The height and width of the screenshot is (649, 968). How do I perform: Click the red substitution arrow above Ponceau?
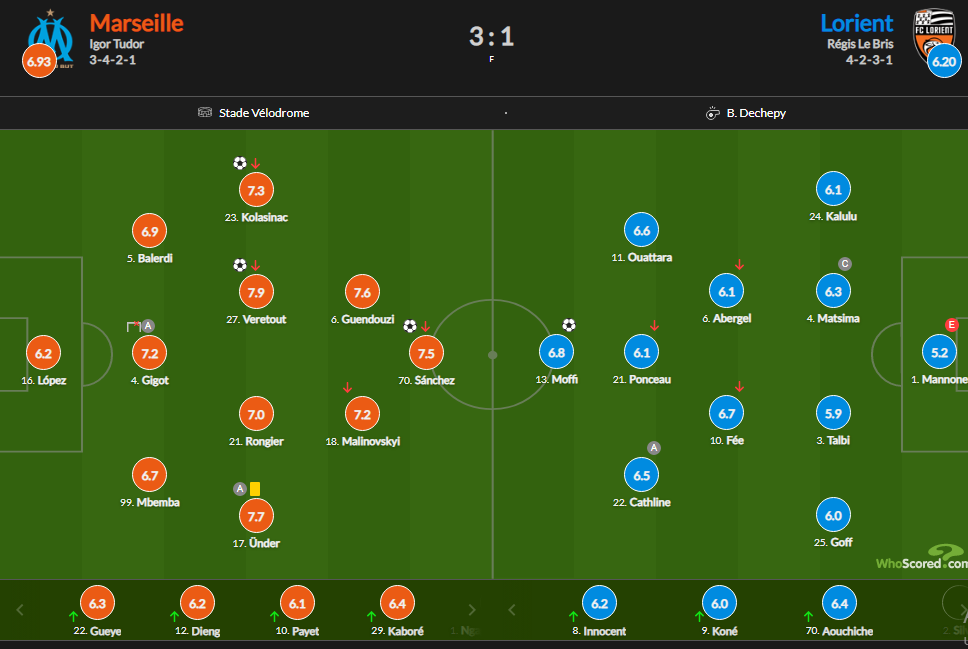point(654,325)
